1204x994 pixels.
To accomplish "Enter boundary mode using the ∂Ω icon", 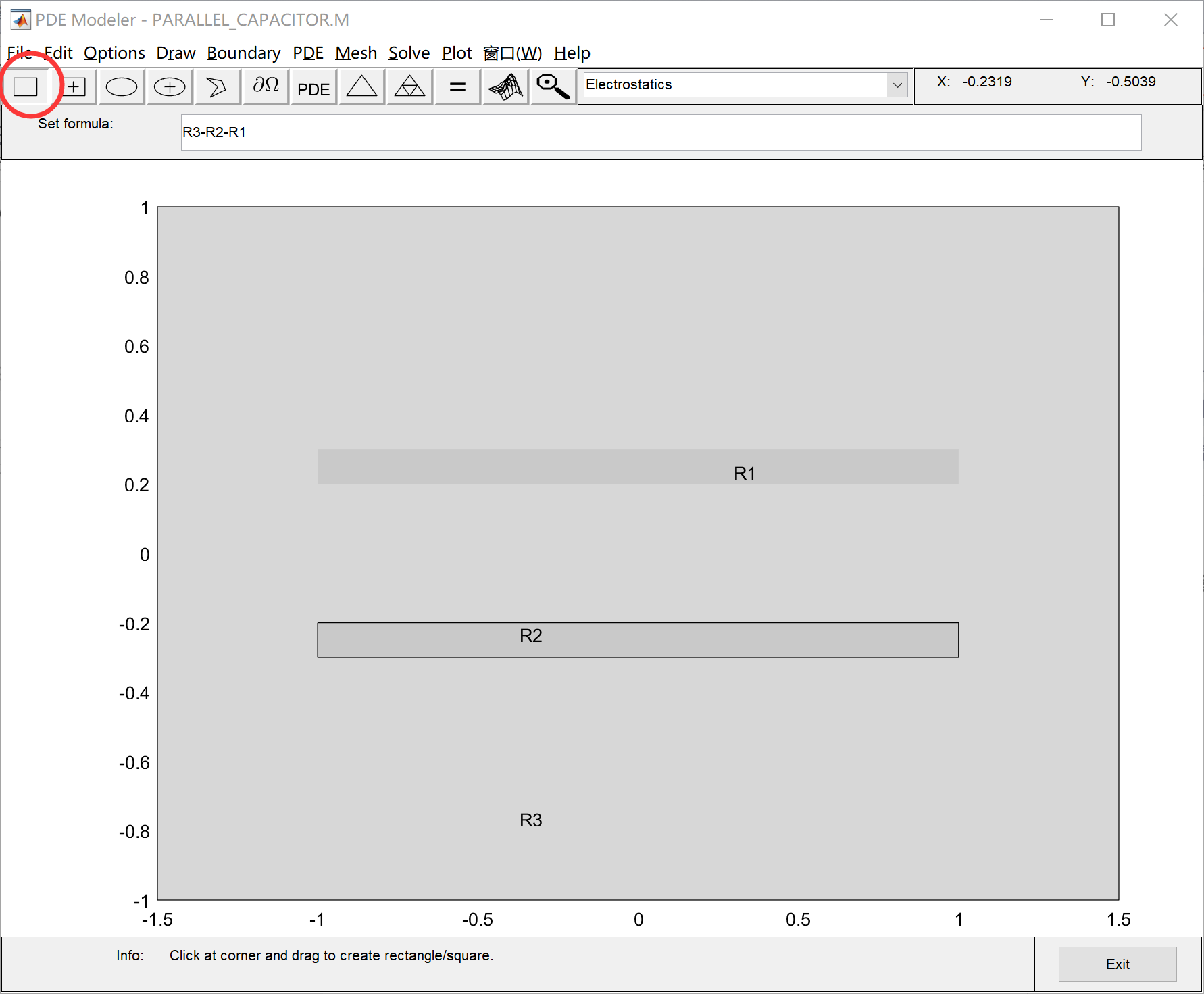I will [x=264, y=86].
